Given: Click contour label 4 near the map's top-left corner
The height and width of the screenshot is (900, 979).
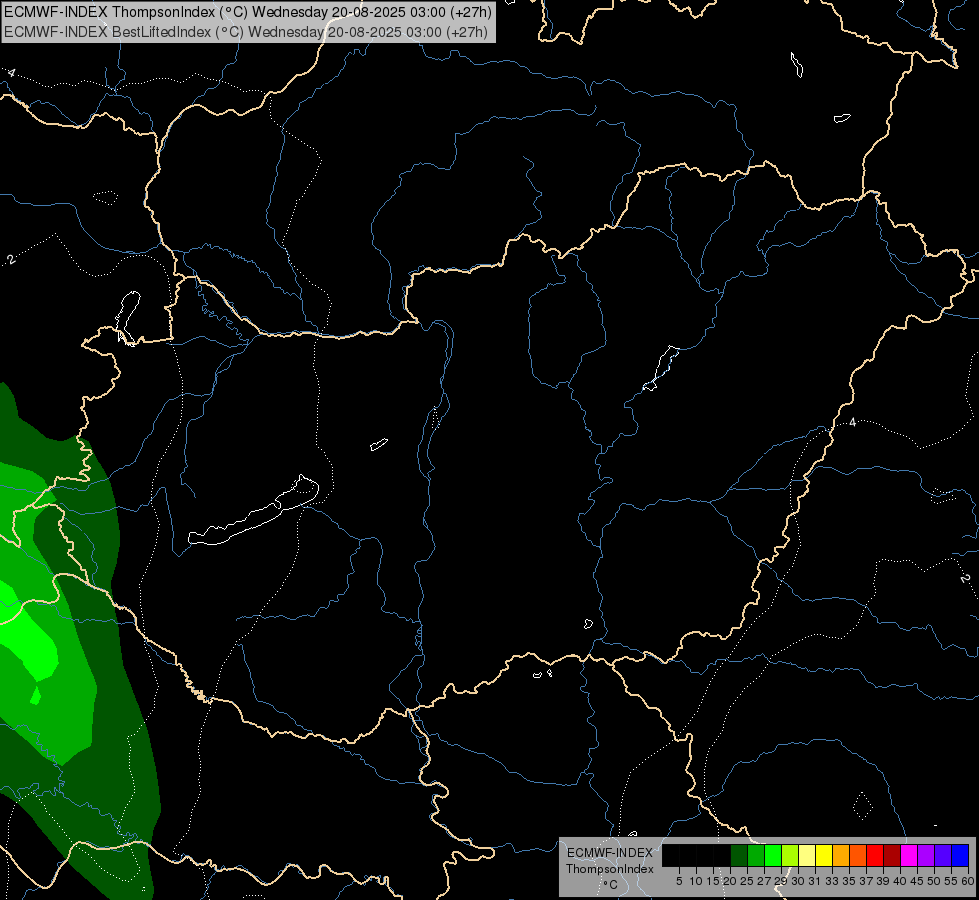Looking at the screenshot, I should 11,73.
